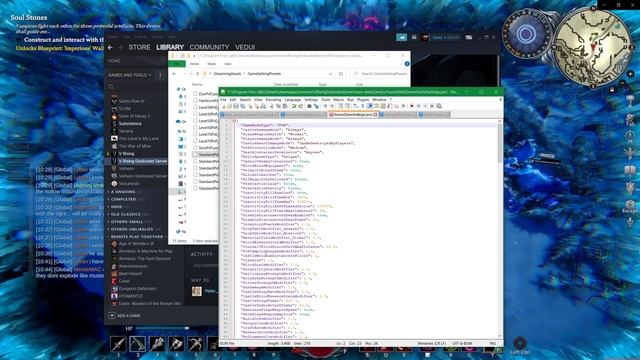The image size is (640, 360).
Task: Select the second weapon slot in game hotbar
Action: tap(138, 344)
